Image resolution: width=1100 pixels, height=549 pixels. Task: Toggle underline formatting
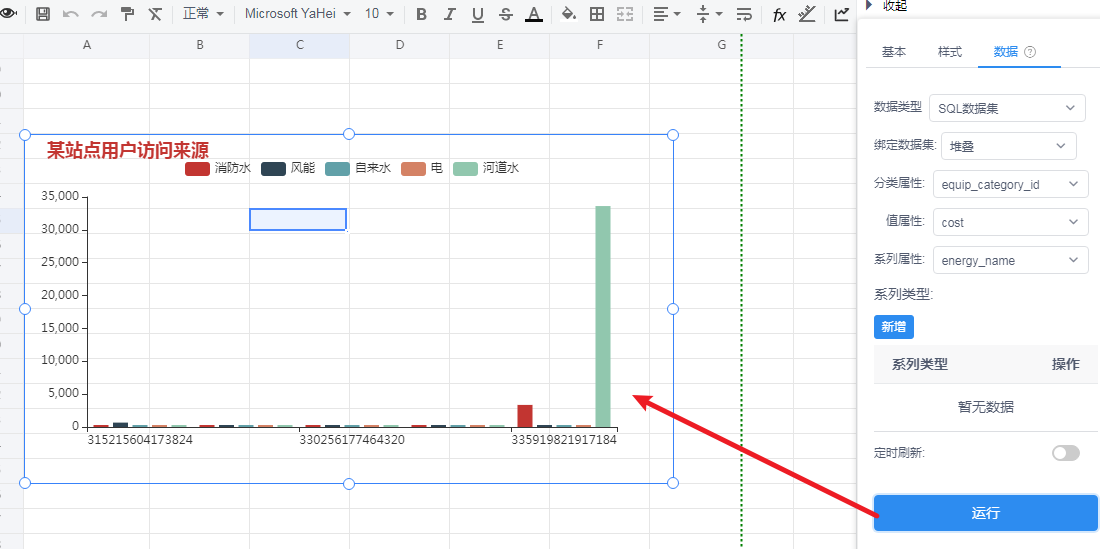click(x=478, y=14)
